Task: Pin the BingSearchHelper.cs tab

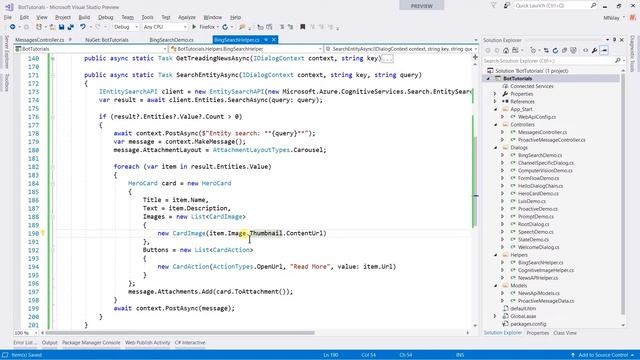Action: (x=266, y=40)
